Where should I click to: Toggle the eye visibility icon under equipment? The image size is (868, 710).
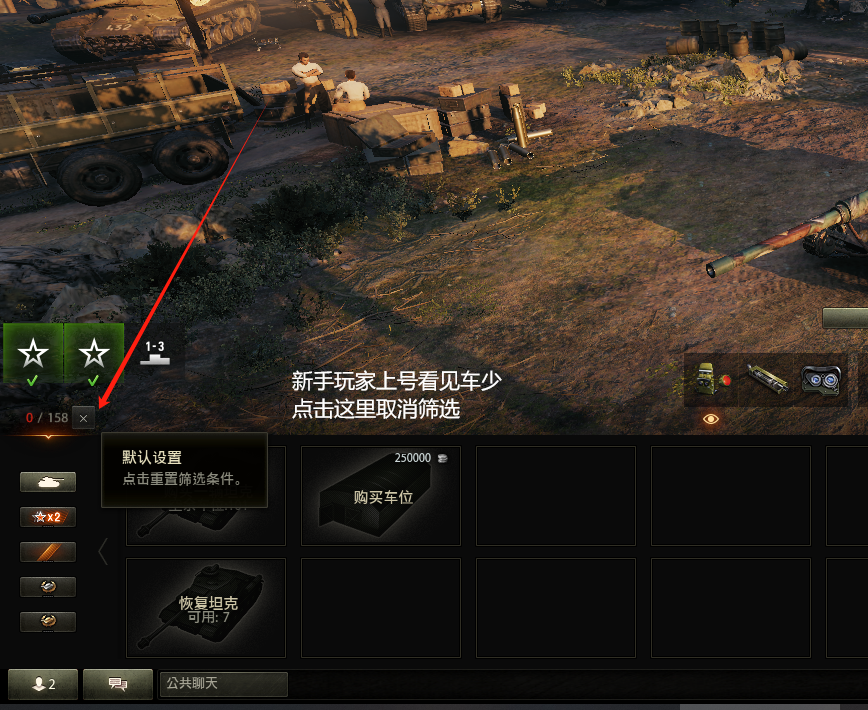(x=711, y=419)
